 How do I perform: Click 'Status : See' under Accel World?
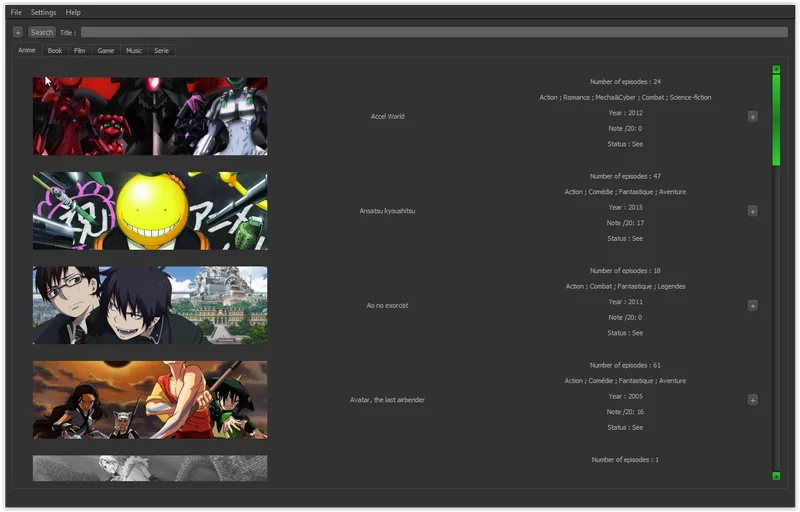pyautogui.click(x=625, y=144)
